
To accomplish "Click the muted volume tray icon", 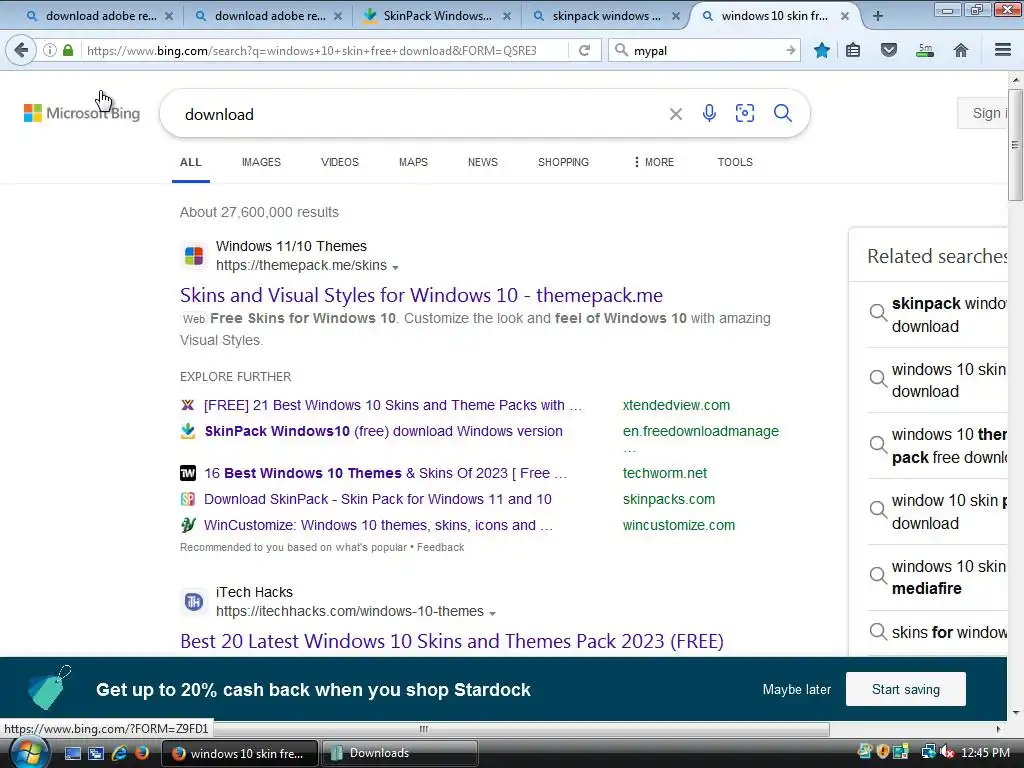I will tap(947, 752).
